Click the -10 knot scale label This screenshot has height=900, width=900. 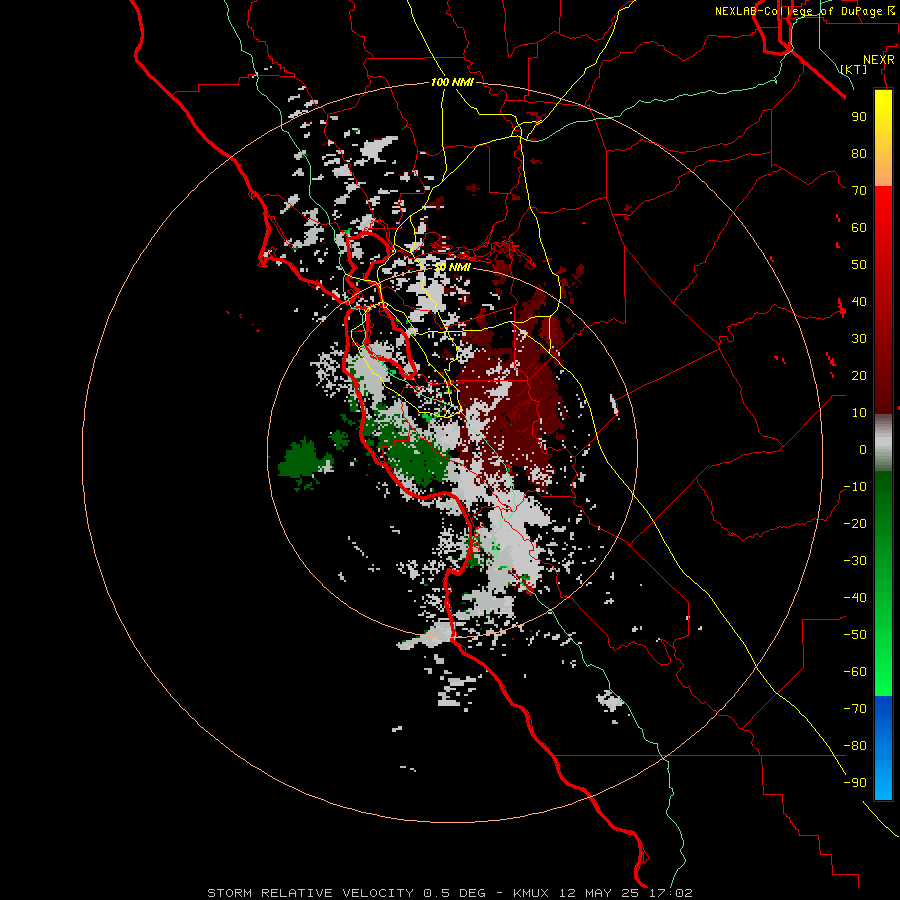coord(855,487)
